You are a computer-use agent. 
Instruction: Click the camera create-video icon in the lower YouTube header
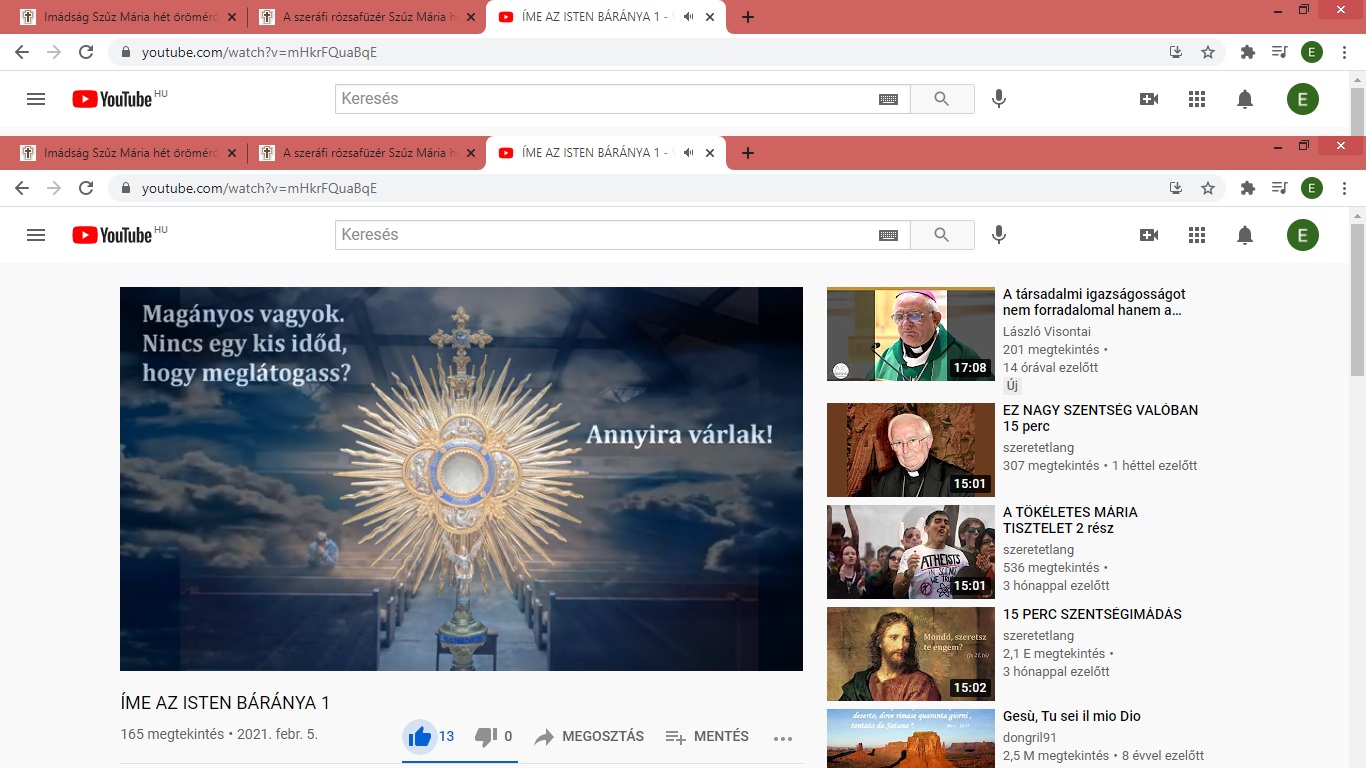[1149, 235]
